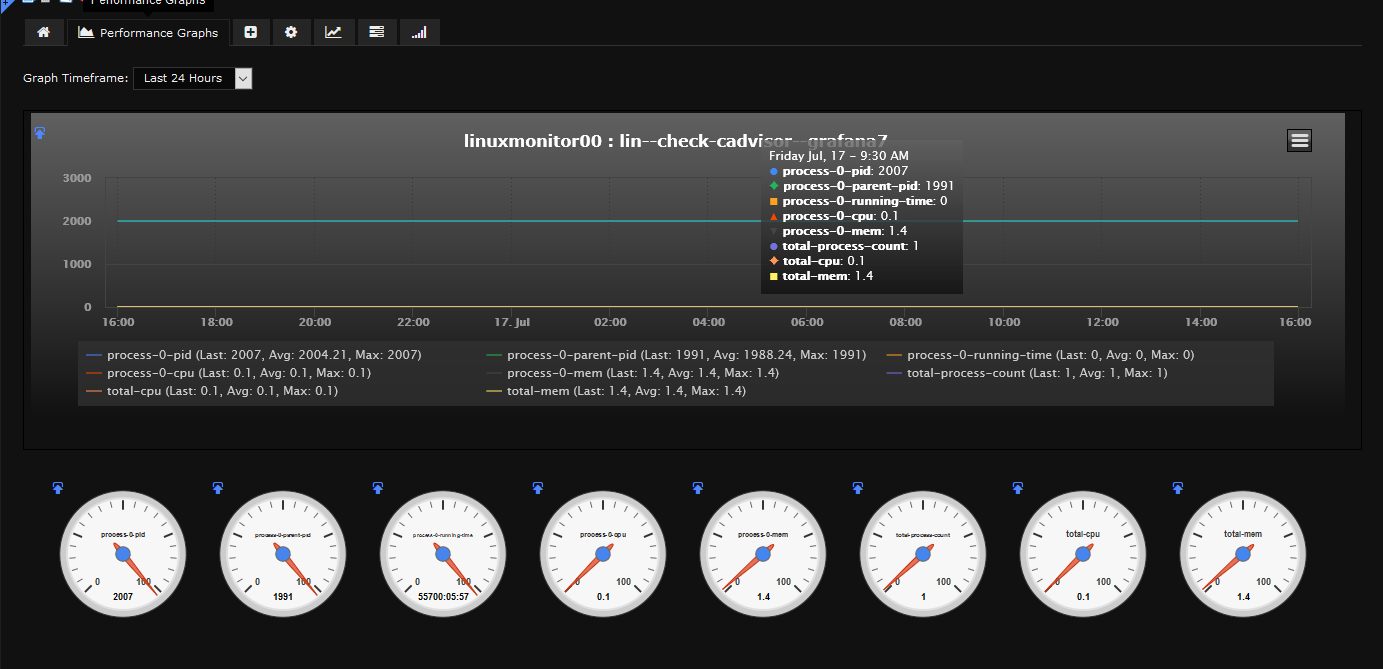The height and width of the screenshot is (669, 1383).
Task: Click the plus-square tab icon
Action: coord(250,33)
